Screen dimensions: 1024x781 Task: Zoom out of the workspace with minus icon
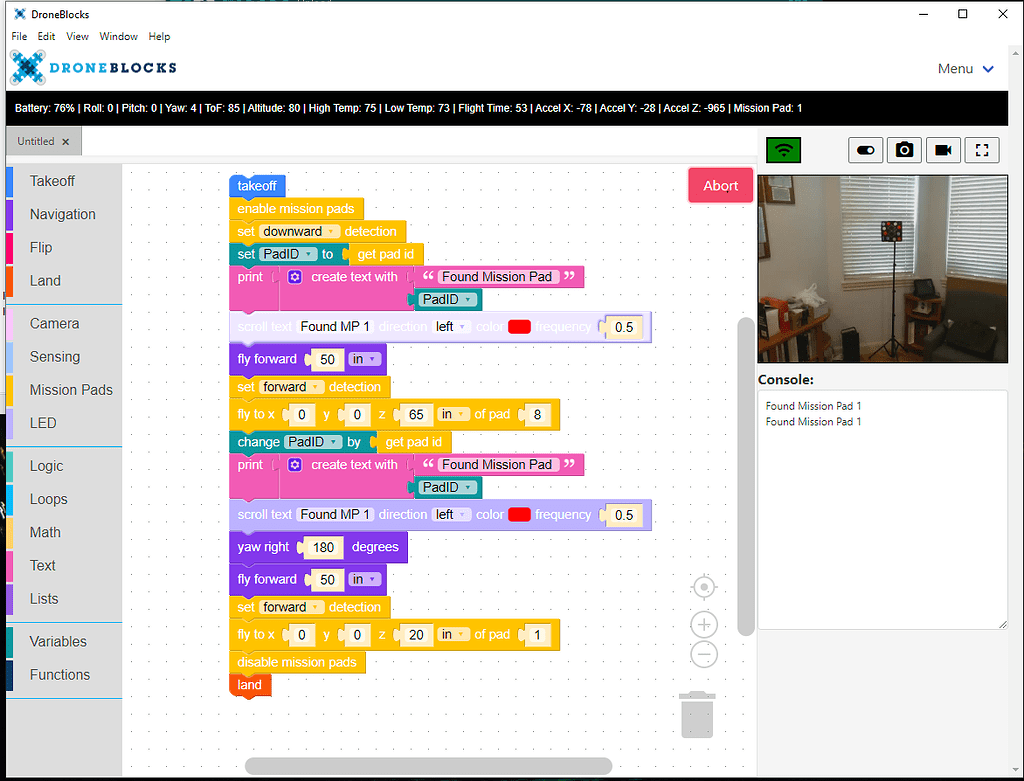(x=703, y=654)
